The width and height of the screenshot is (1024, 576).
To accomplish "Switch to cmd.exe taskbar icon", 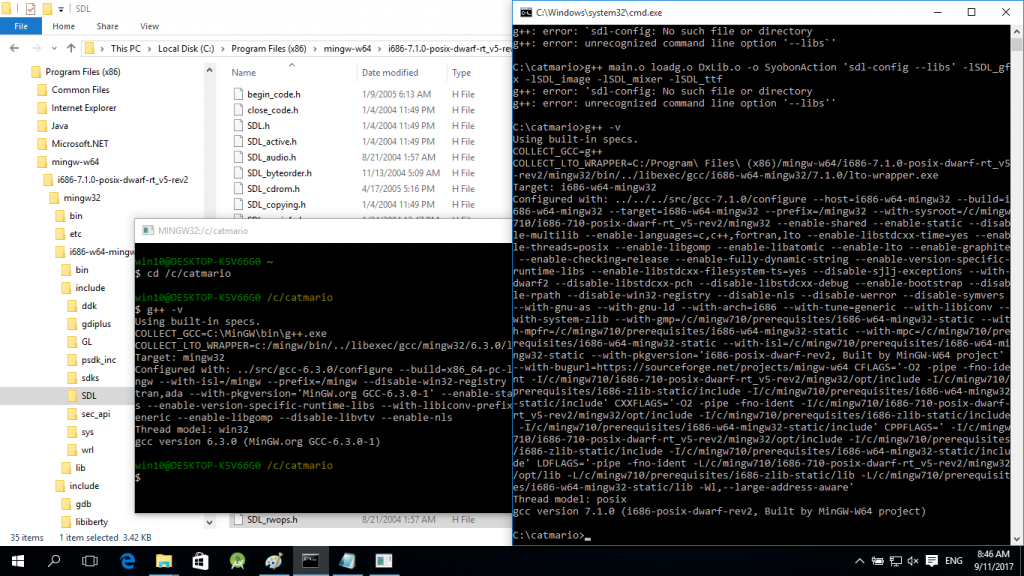I will point(310,561).
